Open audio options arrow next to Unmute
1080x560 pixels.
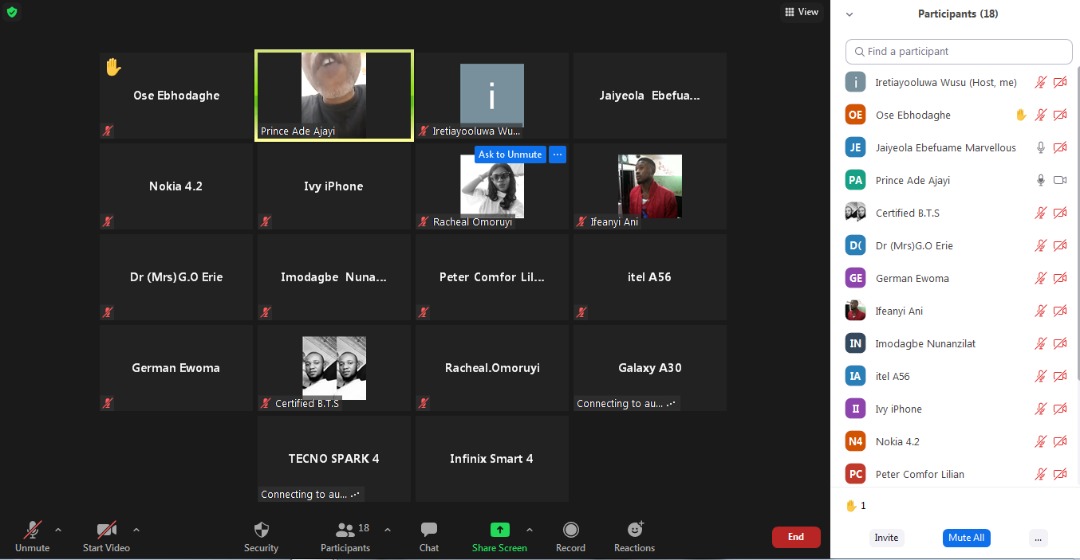pos(58,530)
